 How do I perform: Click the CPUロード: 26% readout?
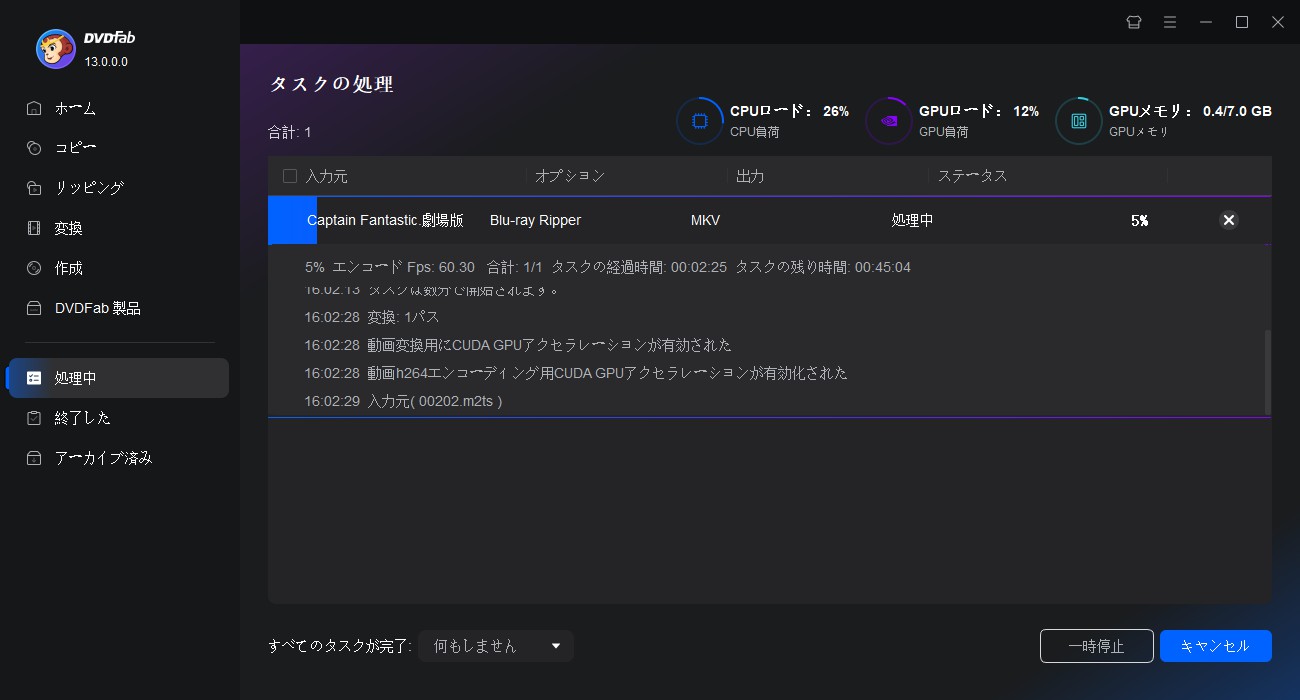tap(789, 111)
